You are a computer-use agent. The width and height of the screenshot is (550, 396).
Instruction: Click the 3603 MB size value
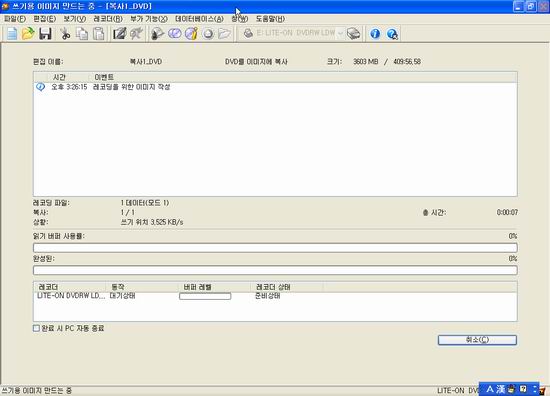click(x=365, y=62)
